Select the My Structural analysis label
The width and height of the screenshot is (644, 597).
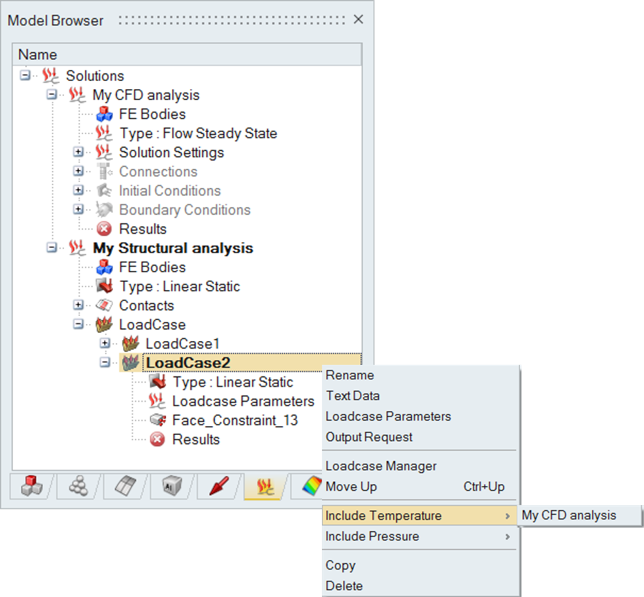point(173,248)
